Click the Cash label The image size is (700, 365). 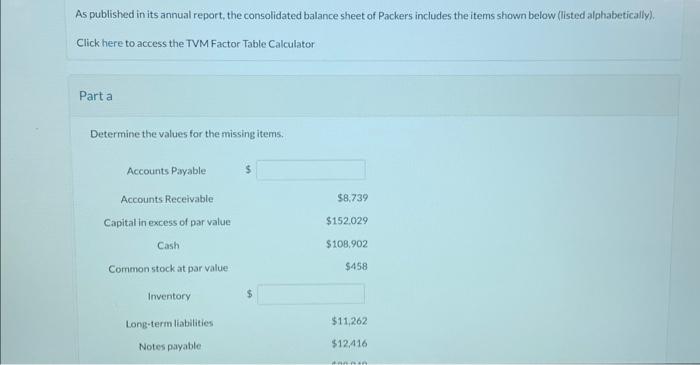point(168,245)
